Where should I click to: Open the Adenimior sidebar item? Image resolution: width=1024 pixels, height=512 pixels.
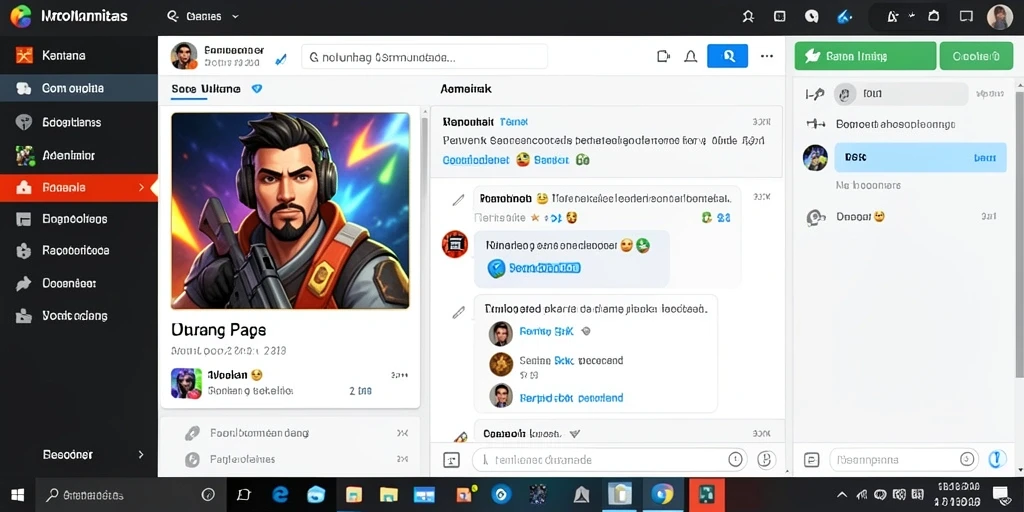point(78,155)
